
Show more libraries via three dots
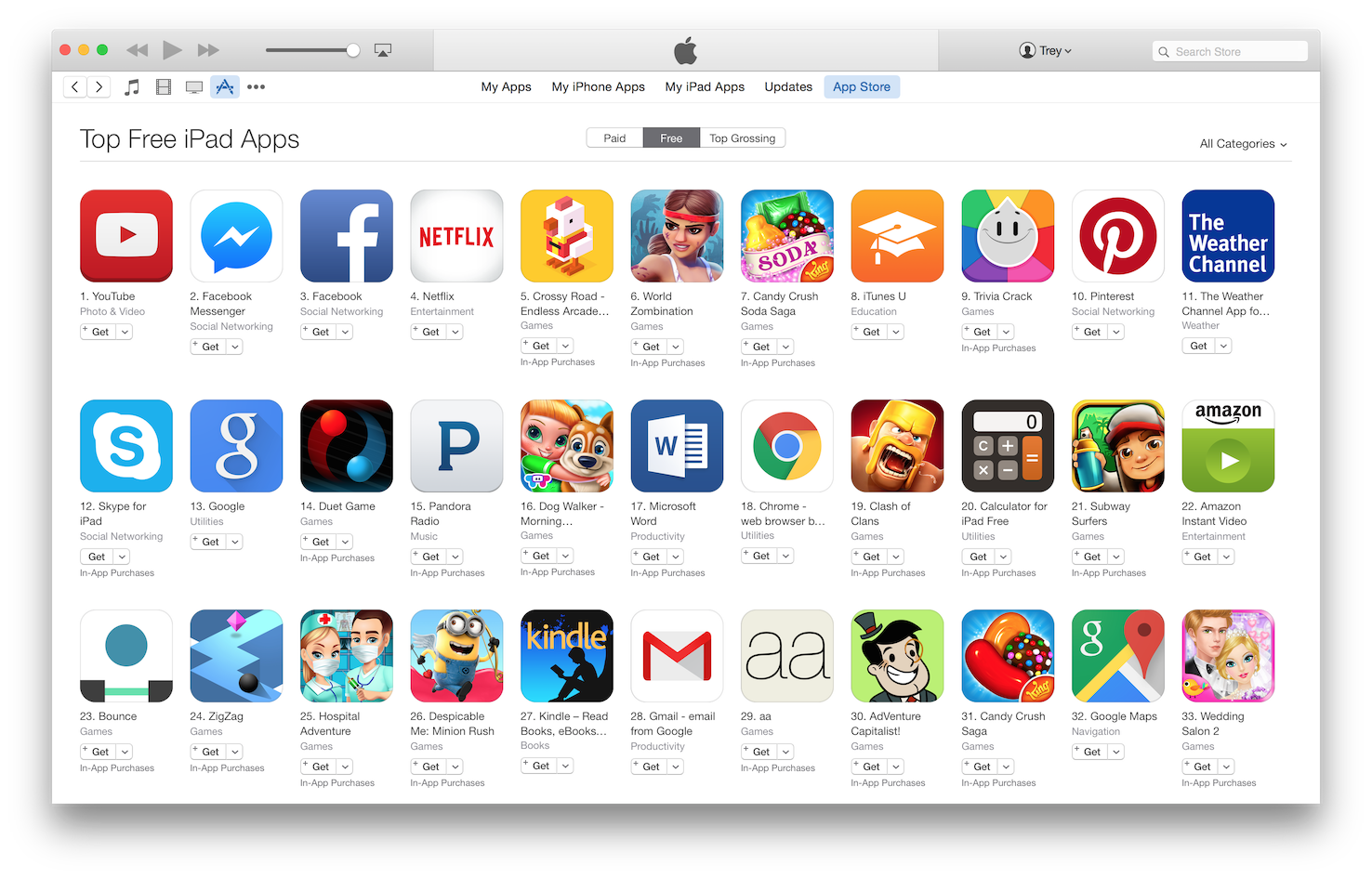(x=256, y=86)
